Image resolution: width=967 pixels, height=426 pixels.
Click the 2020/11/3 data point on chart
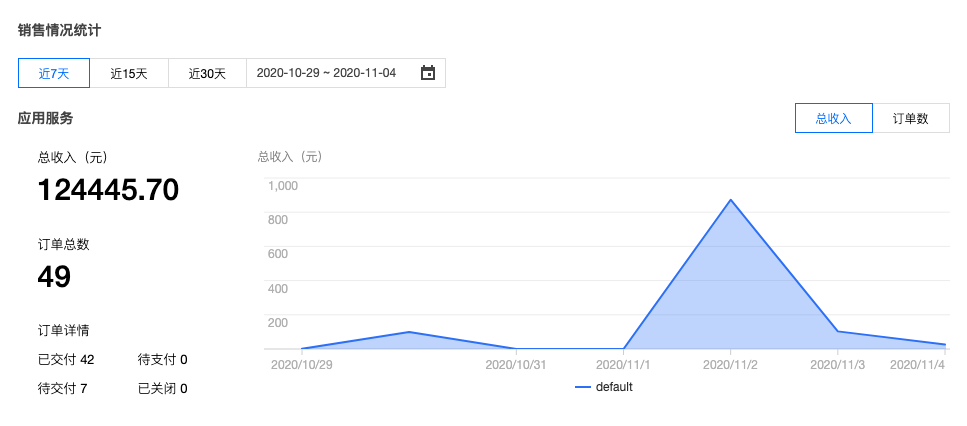click(x=839, y=331)
